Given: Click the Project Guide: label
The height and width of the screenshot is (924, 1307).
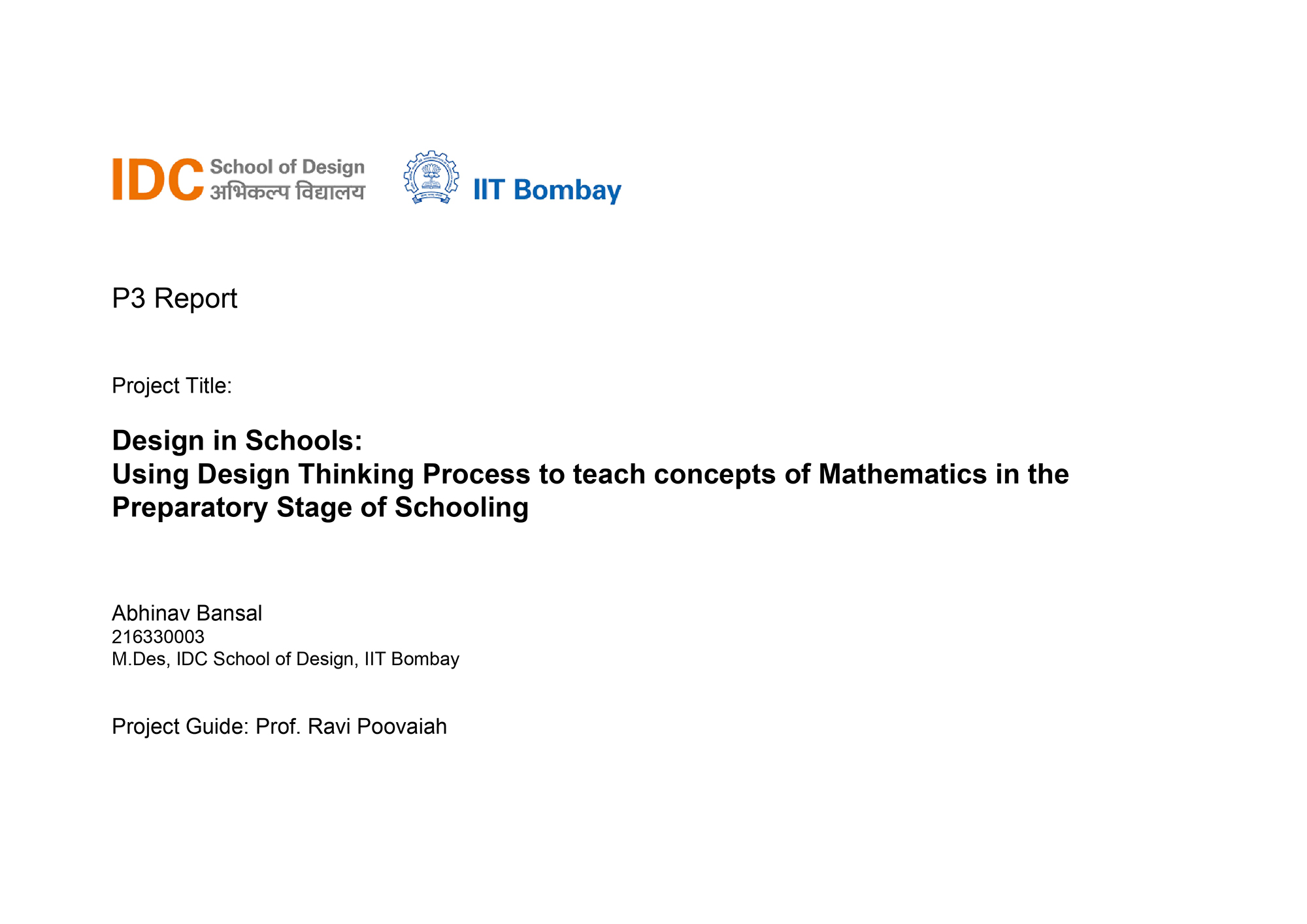Looking at the screenshot, I should pos(180,726).
